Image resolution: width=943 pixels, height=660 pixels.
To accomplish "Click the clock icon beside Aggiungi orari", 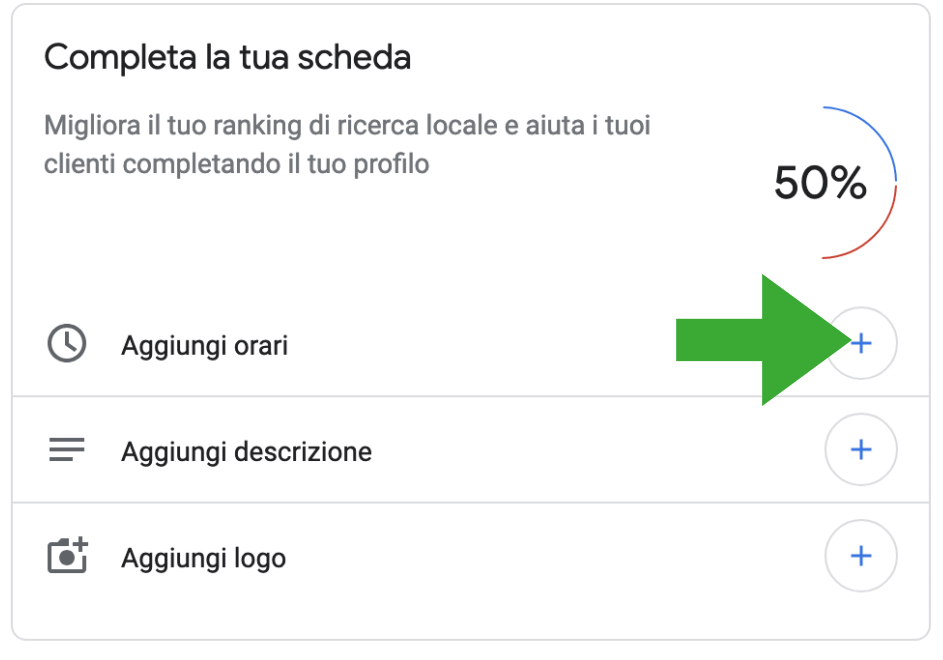I will 67,344.
